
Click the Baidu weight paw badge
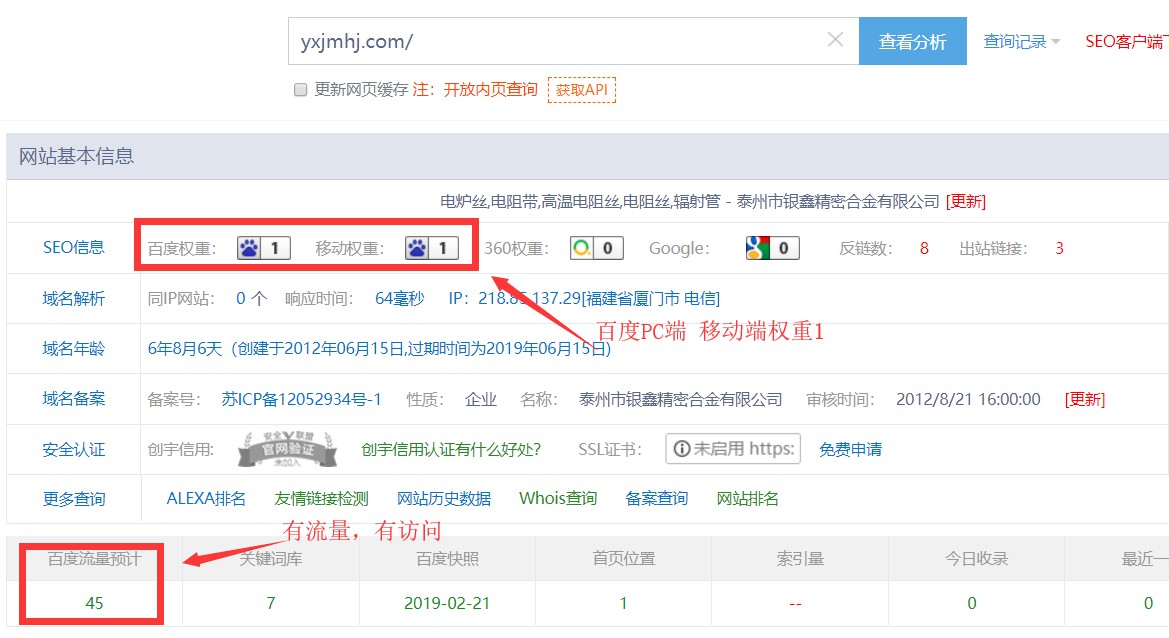[264, 248]
